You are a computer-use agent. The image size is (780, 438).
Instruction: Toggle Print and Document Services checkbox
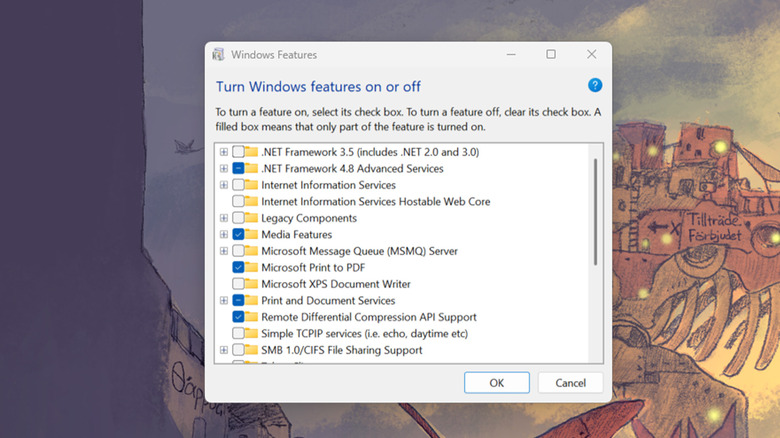tap(238, 300)
